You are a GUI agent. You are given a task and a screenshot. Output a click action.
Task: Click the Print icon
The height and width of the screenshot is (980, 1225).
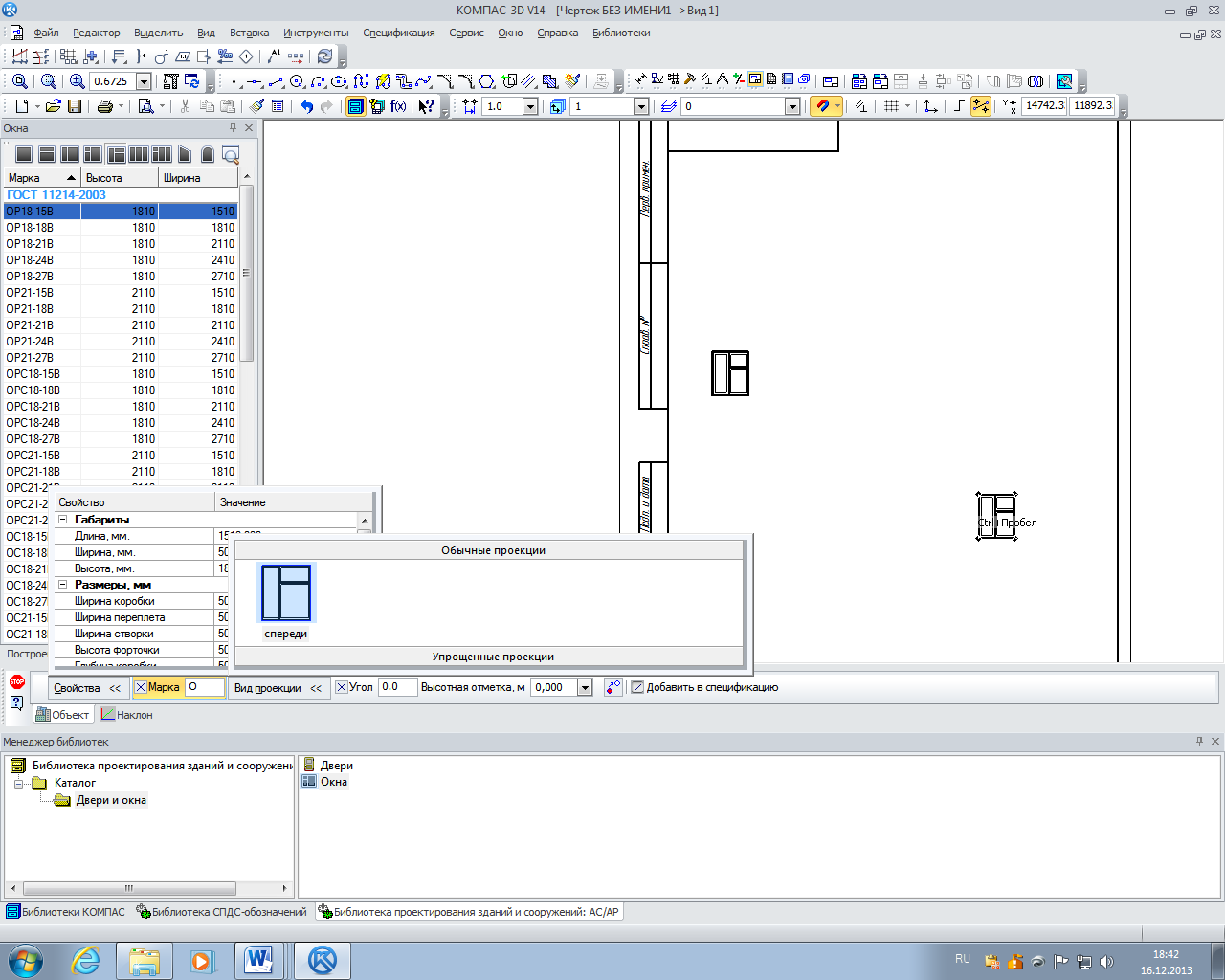pos(105,106)
